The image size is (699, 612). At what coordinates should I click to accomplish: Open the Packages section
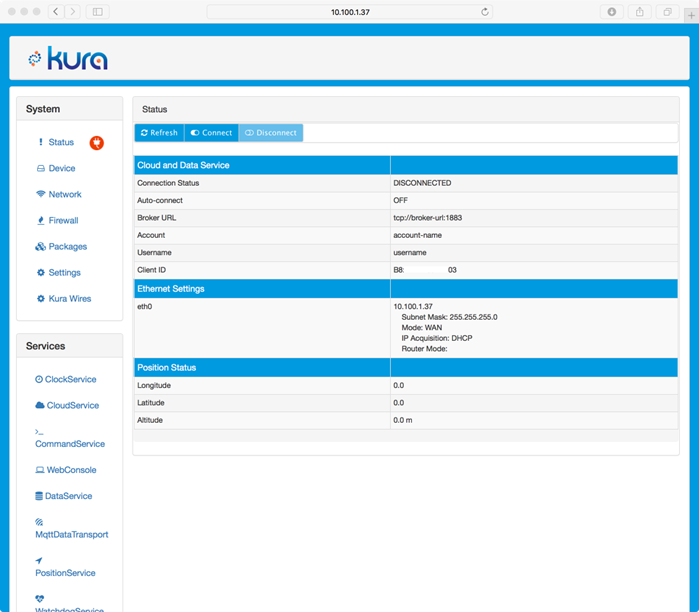[x=68, y=246]
